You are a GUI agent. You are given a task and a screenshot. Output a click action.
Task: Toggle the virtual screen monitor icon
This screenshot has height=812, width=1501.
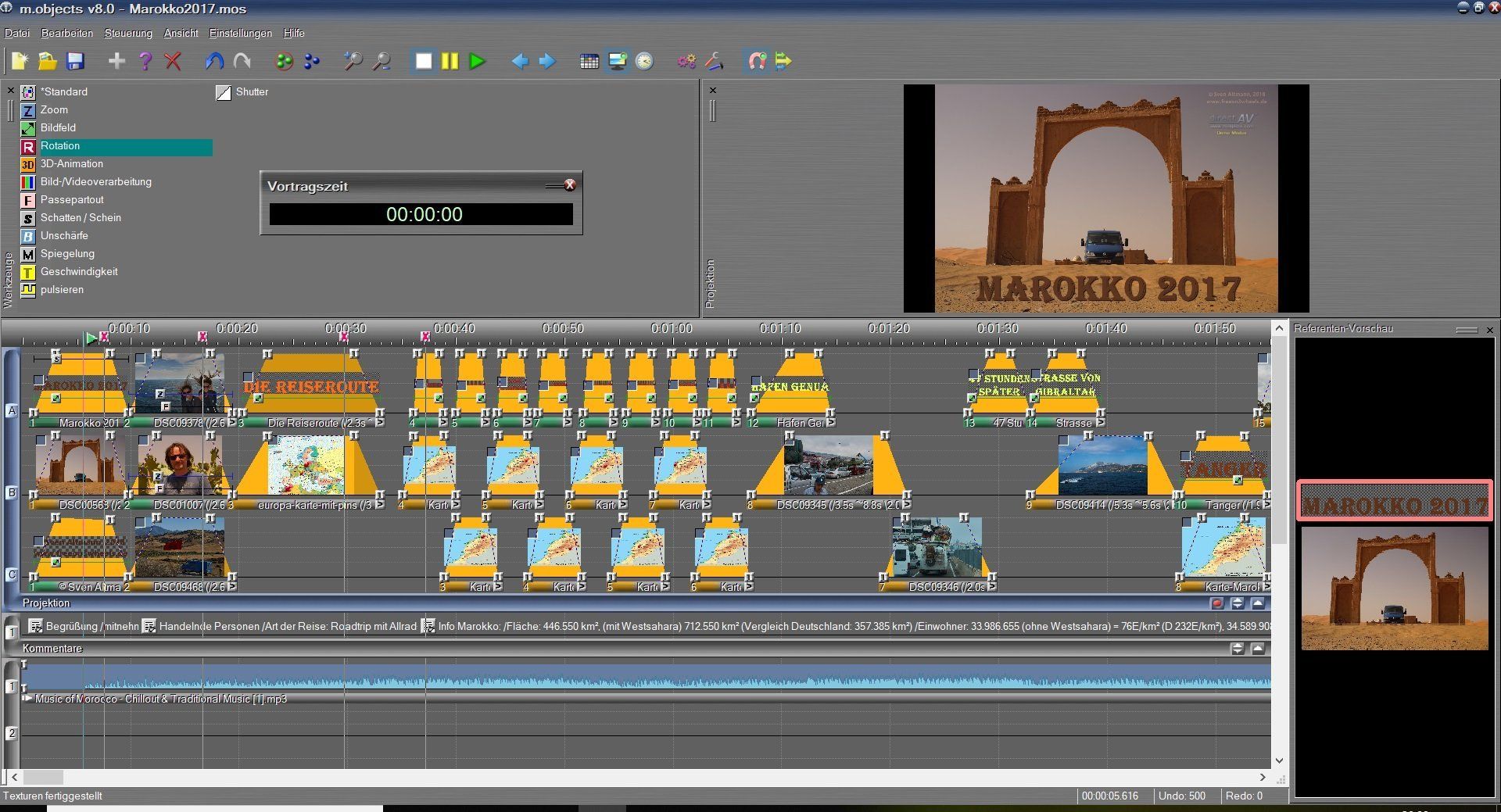[x=617, y=61]
